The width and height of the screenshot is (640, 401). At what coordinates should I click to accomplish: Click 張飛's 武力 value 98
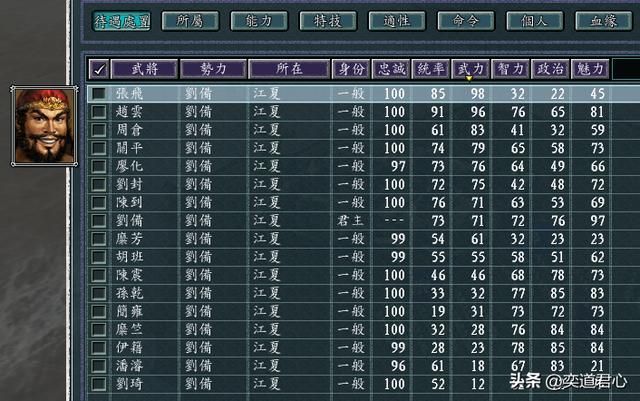(478, 94)
